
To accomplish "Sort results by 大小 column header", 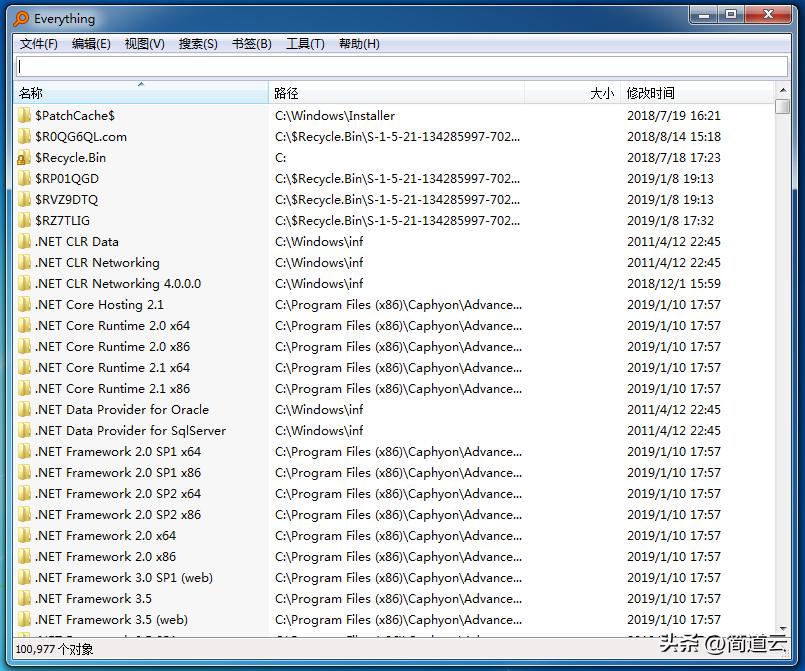I will (x=572, y=93).
